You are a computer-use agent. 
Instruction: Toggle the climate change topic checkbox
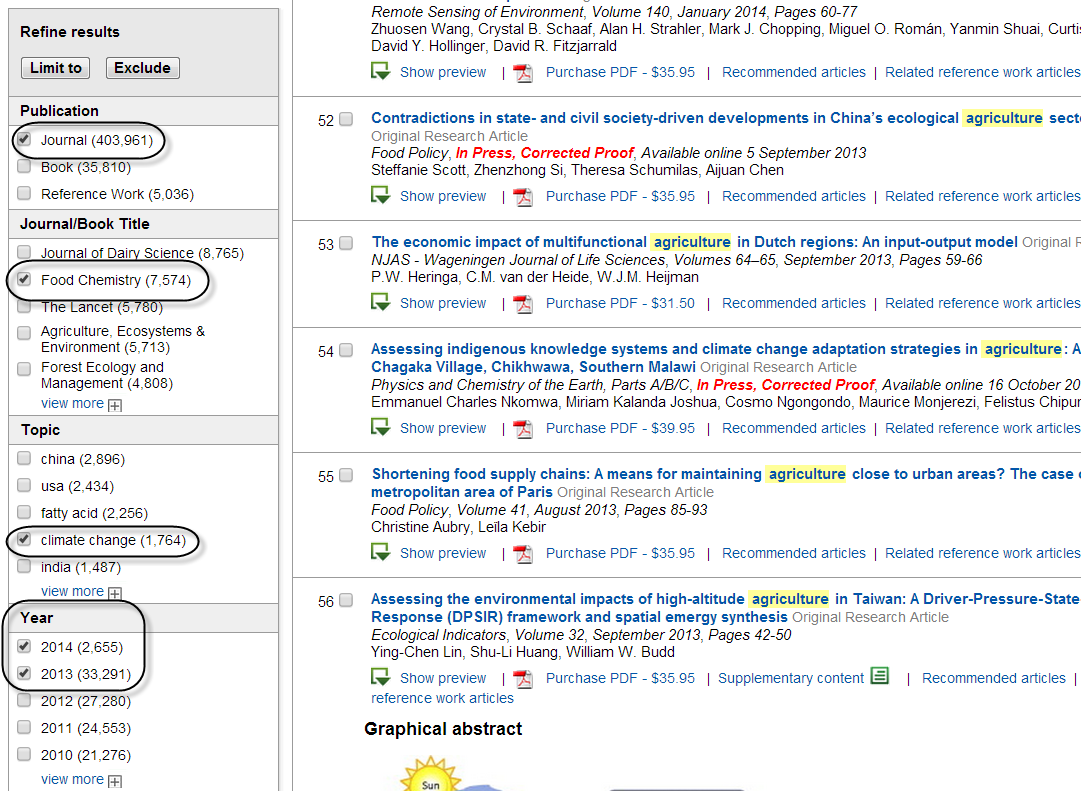[x=24, y=540]
